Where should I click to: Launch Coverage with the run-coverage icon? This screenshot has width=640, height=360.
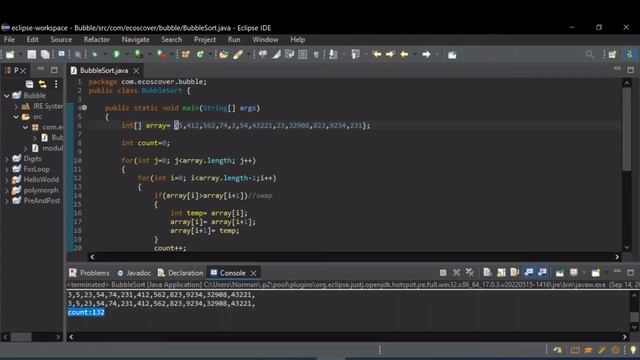click(x=138, y=54)
